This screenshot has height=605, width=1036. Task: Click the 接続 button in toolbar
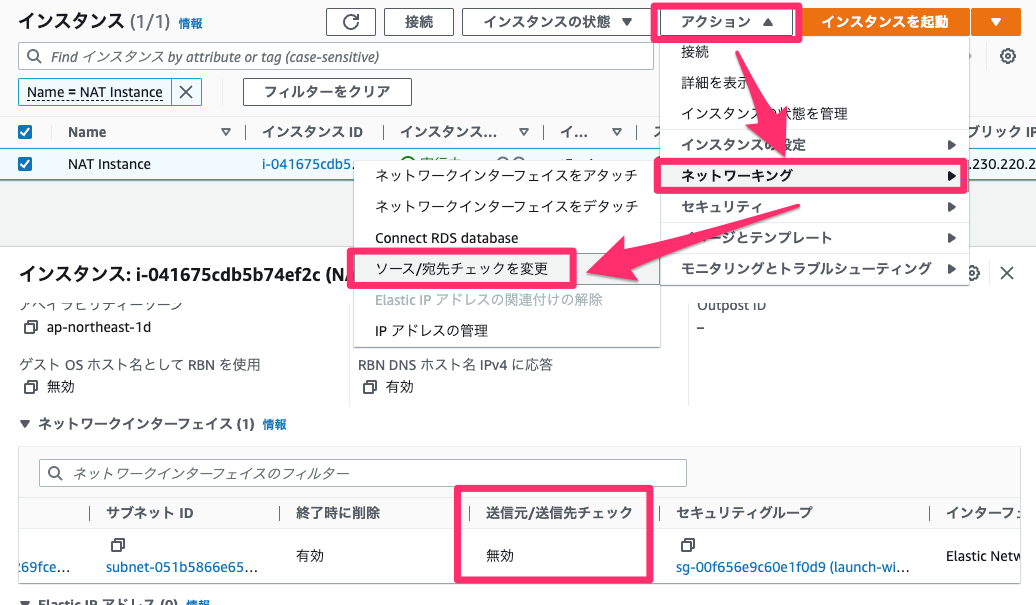tap(419, 22)
